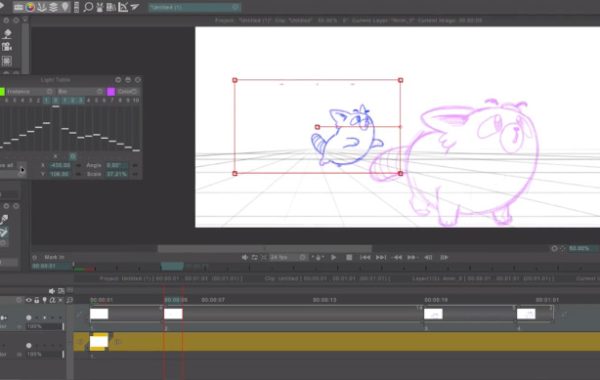Click the map pin icon in top toolbar
Viewport: 600px width, 380px height.
(65, 7)
